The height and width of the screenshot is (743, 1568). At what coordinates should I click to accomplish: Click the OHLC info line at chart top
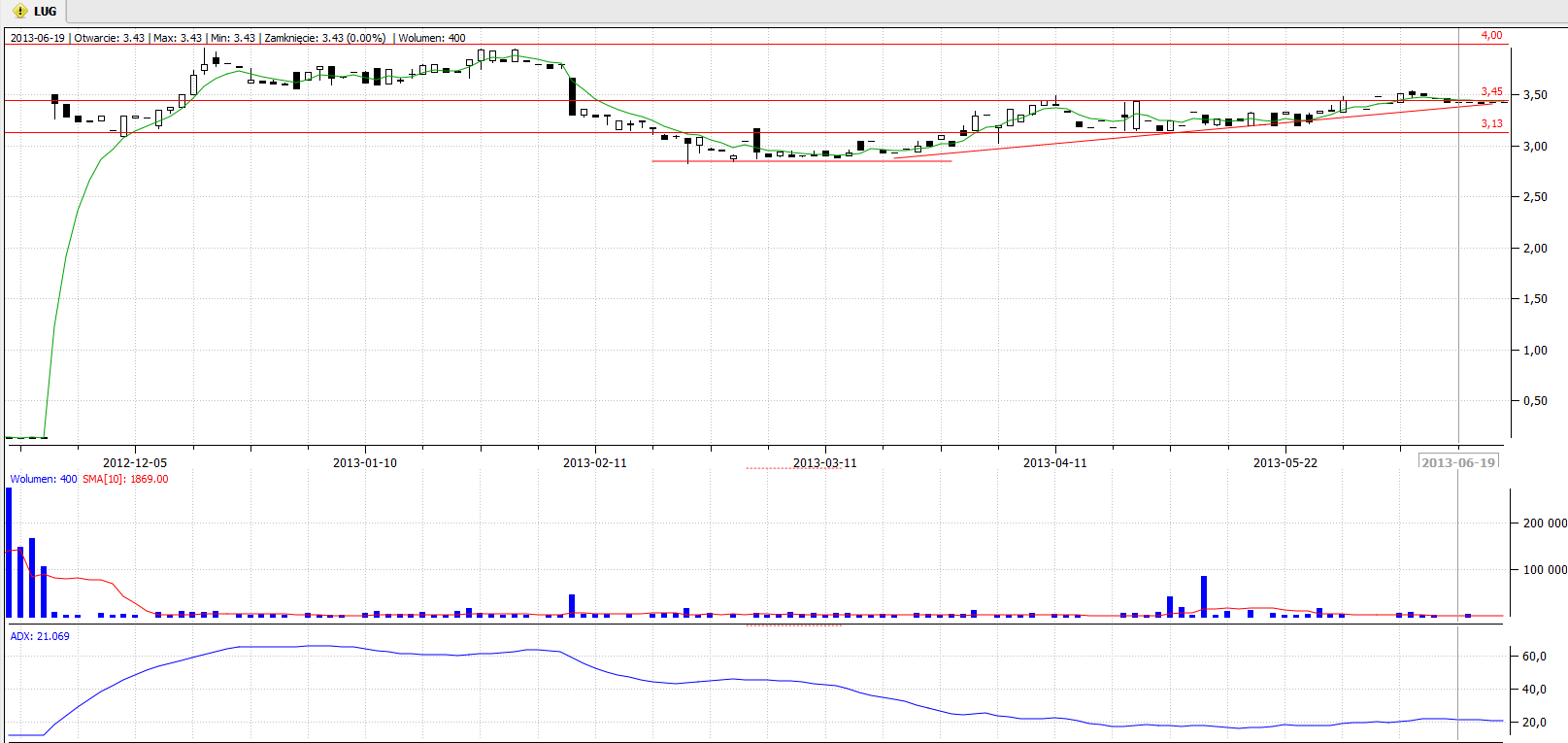pos(238,38)
